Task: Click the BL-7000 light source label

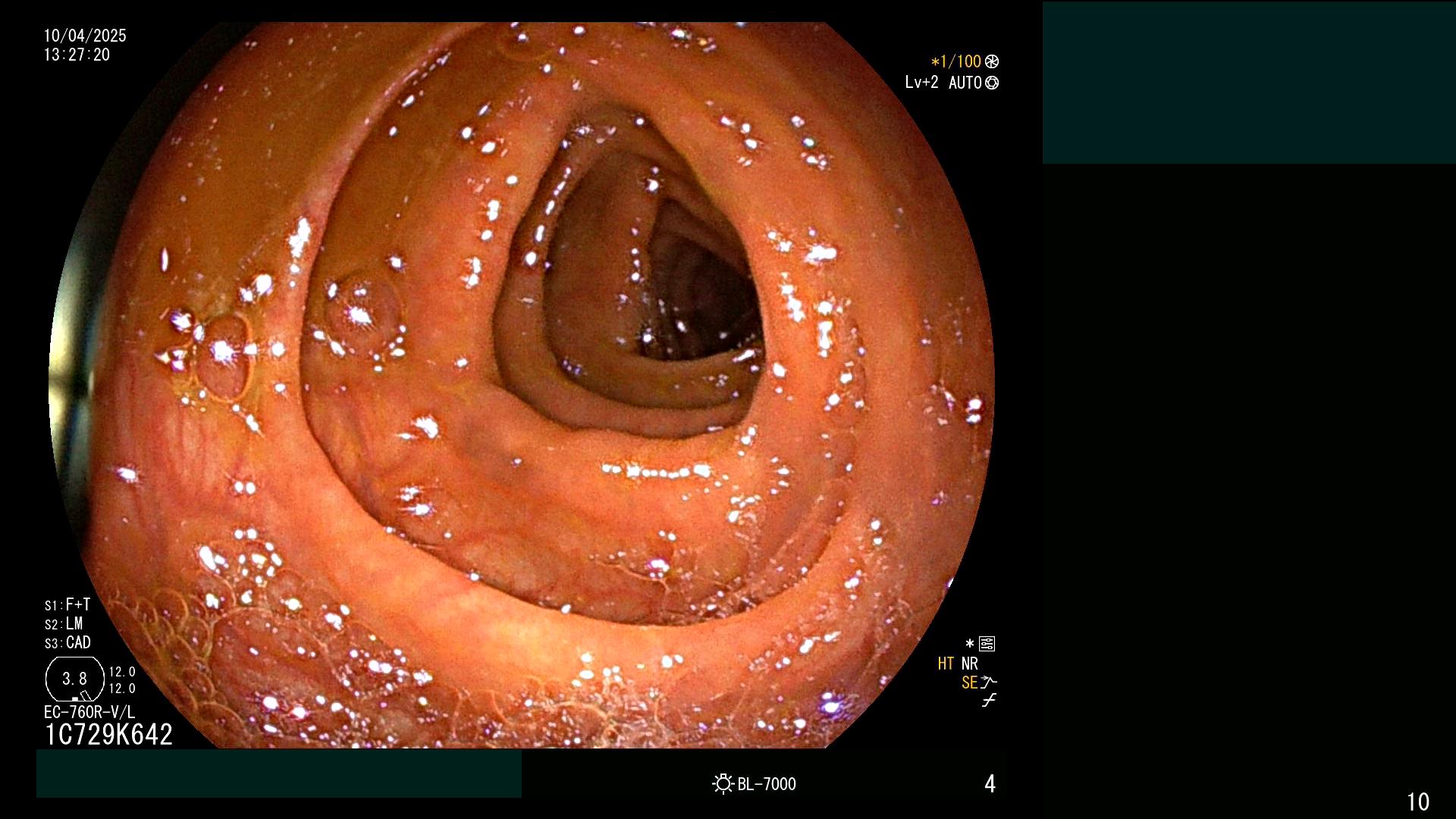Action: tap(767, 784)
